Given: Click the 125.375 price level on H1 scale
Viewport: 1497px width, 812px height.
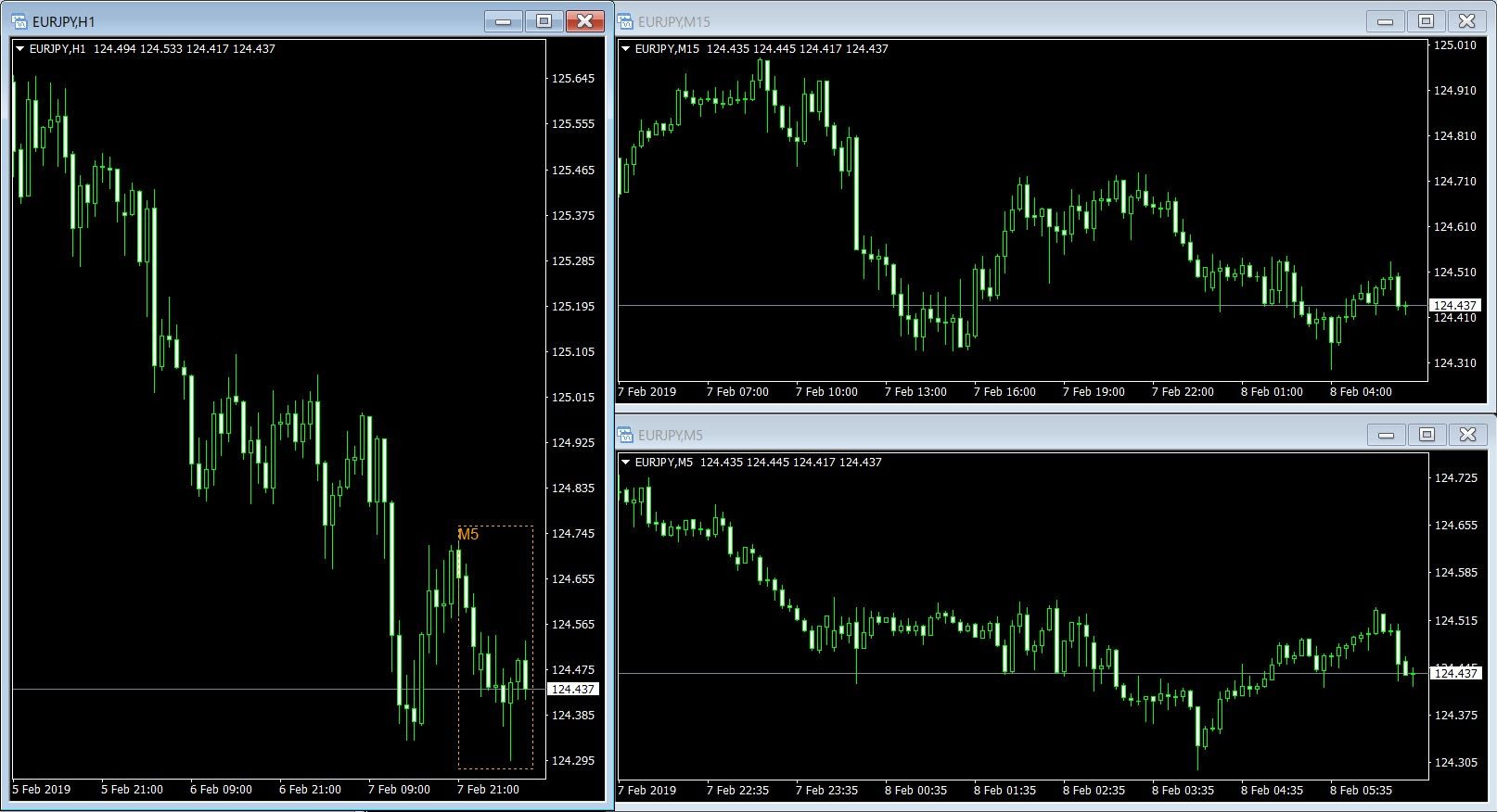Looking at the screenshot, I should [573, 216].
